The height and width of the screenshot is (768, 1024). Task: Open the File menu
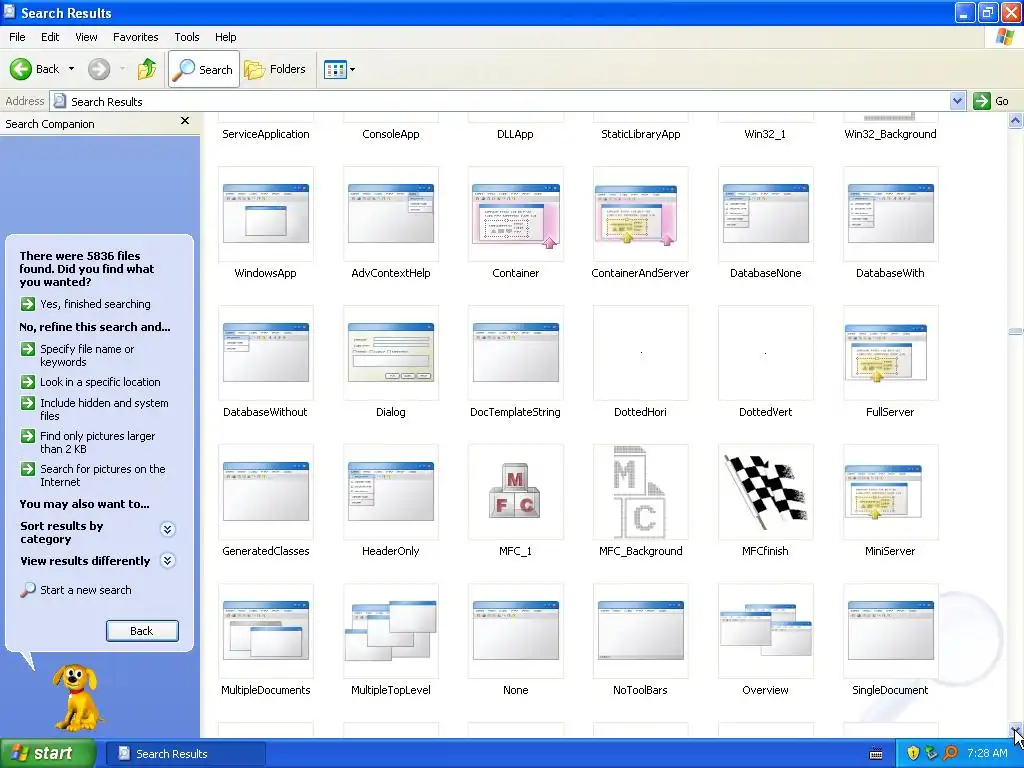tap(17, 37)
